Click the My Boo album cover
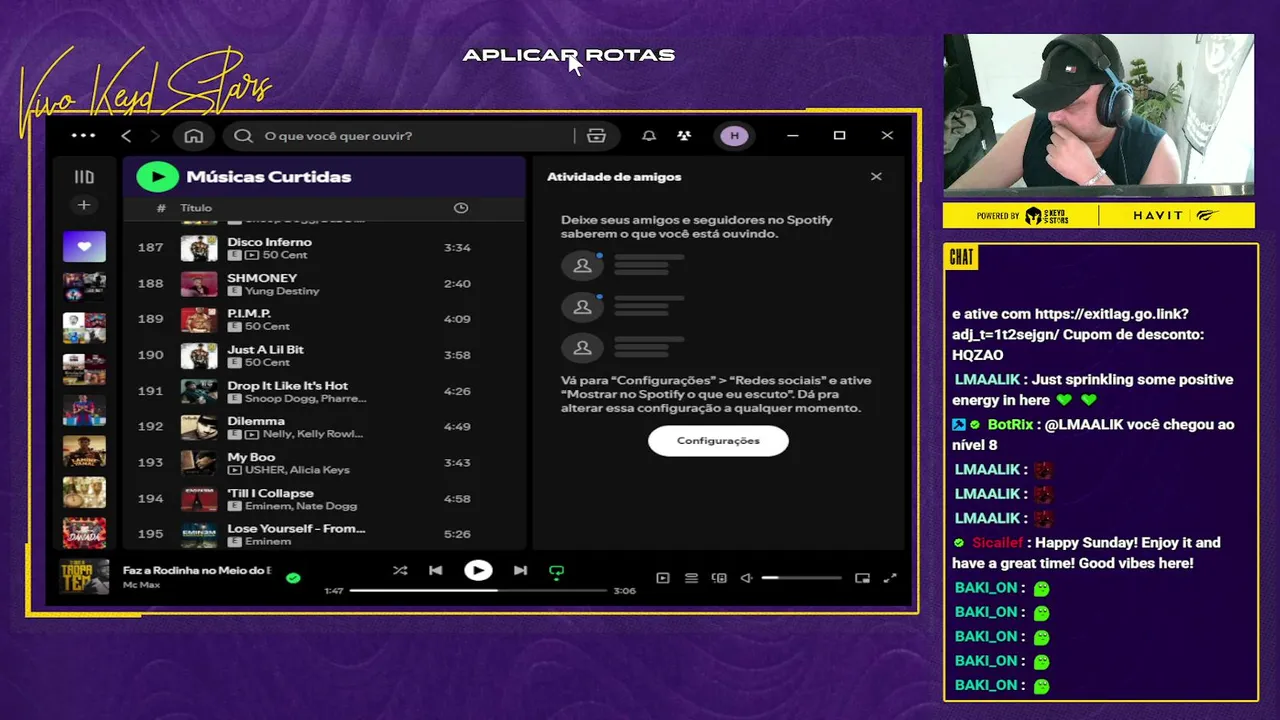1280x720 pixels. click(199, 463)
